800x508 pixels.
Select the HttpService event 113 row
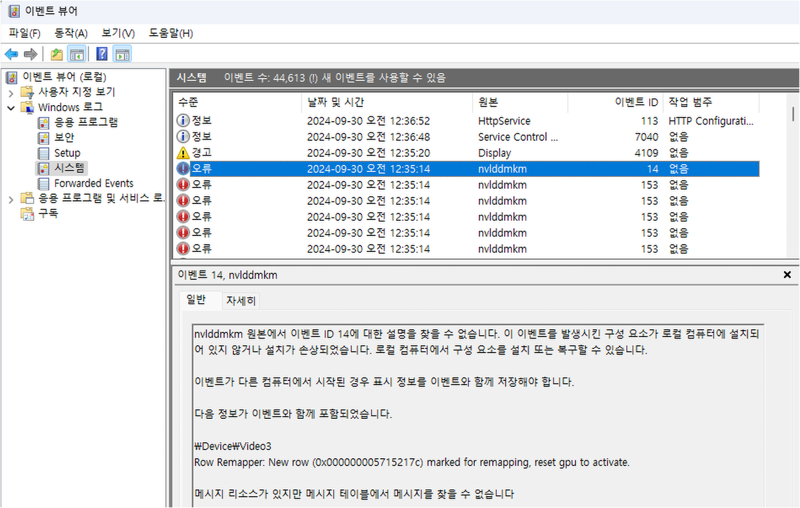467,121
